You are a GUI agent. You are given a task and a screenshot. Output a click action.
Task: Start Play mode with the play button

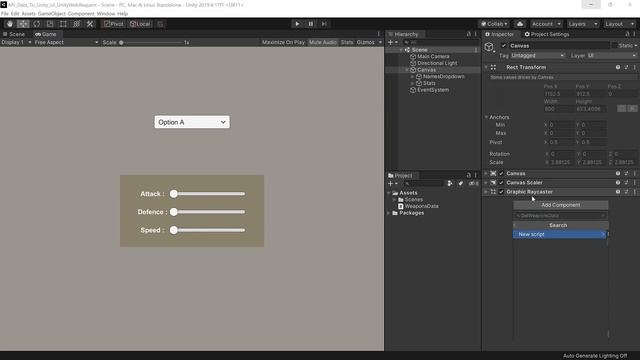point(297,24)
